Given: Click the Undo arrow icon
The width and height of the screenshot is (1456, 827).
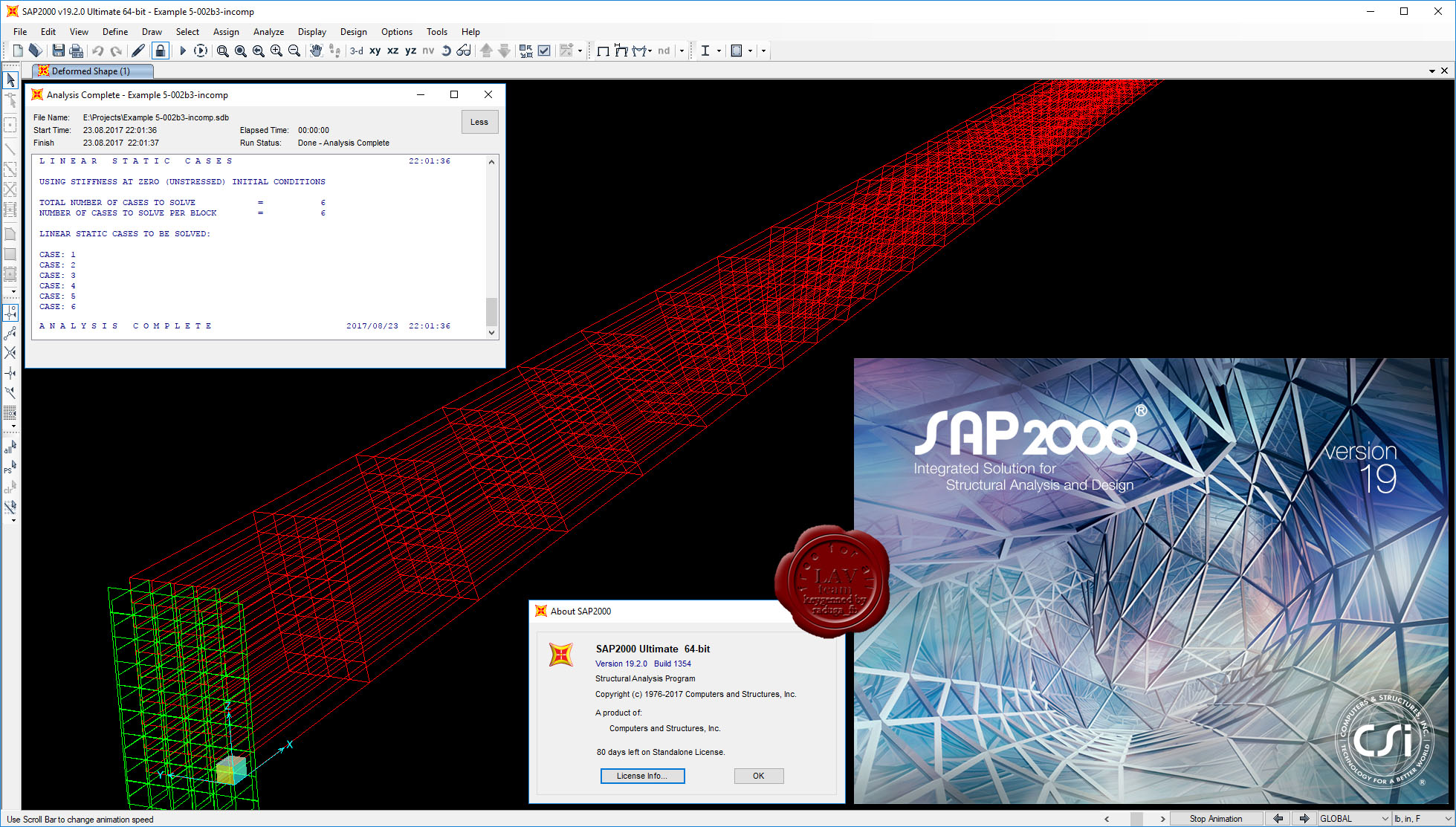Looking at the screenshot, I should [97, 51].
